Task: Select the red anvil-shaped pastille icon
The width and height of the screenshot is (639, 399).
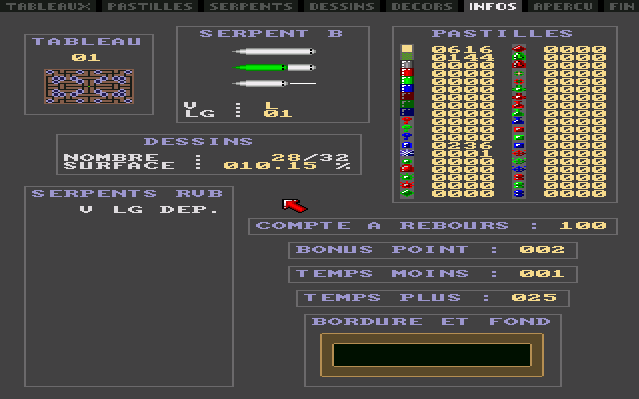Action: coord(519,104)
